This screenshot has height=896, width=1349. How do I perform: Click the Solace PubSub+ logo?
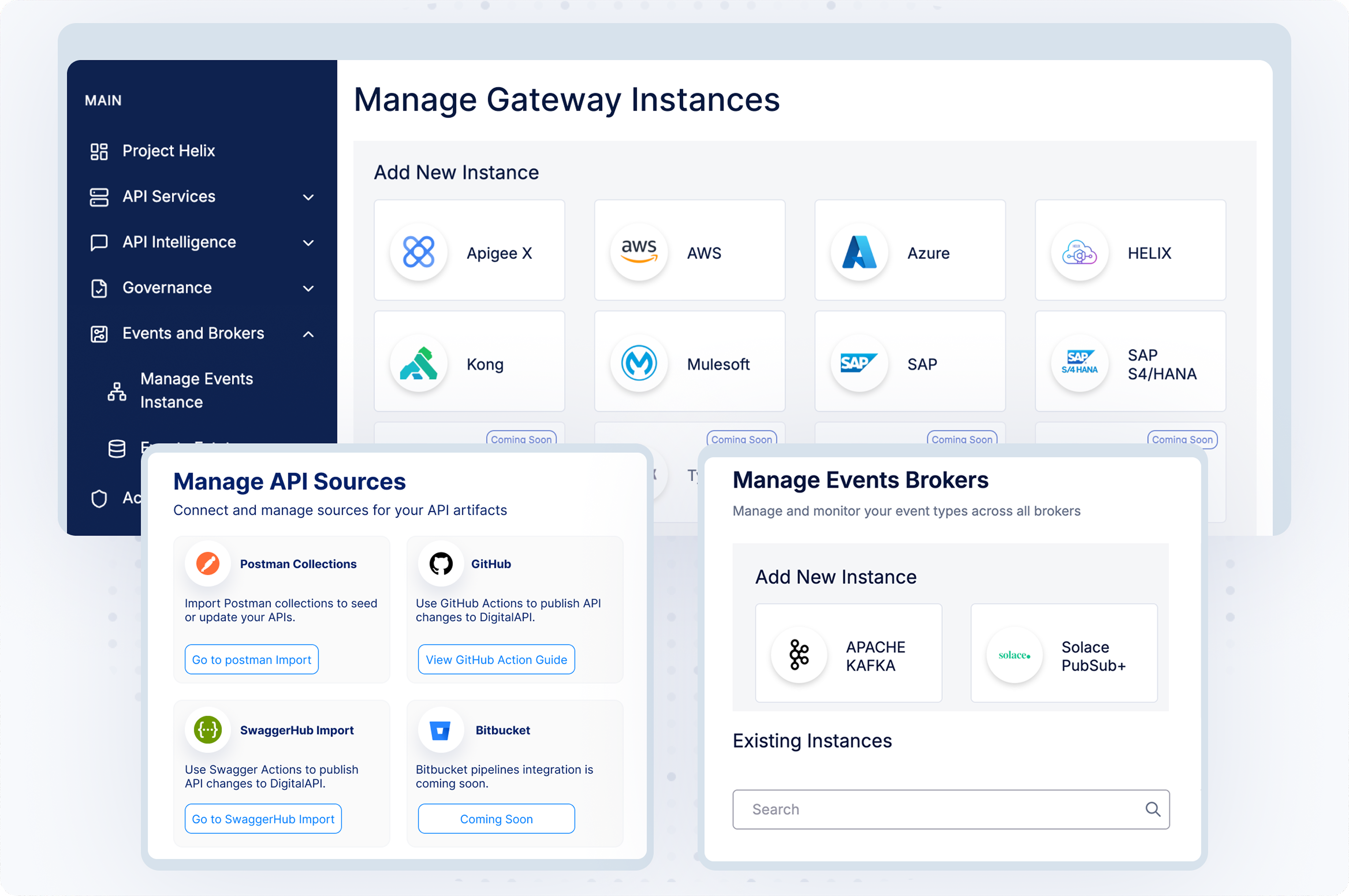point(1014,655)
